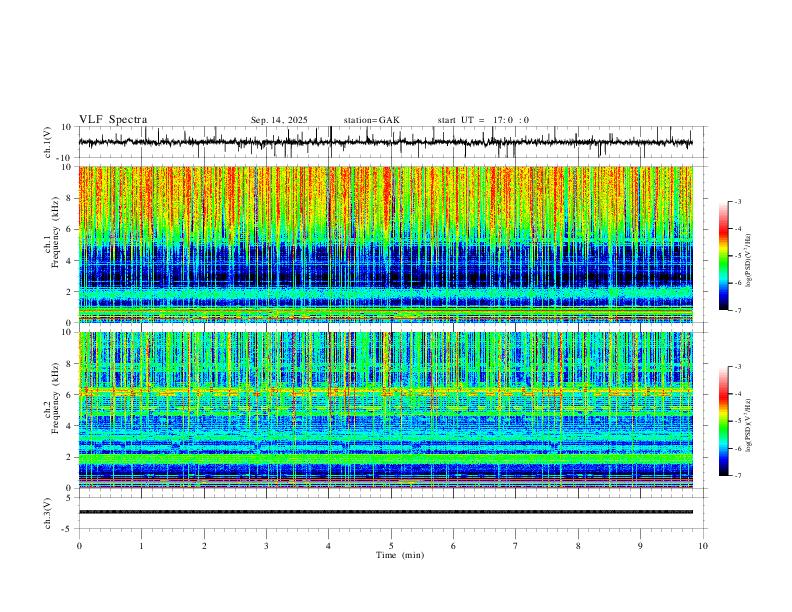
Task: Click the "0" tick on the time axis
Action: [79, 546]
